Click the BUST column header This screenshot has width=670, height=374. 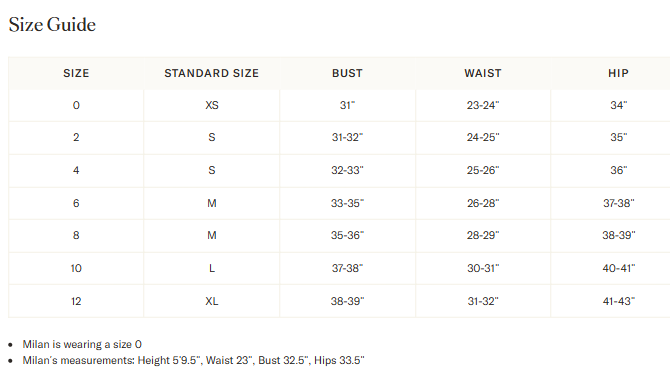click(x=347, y=73)
